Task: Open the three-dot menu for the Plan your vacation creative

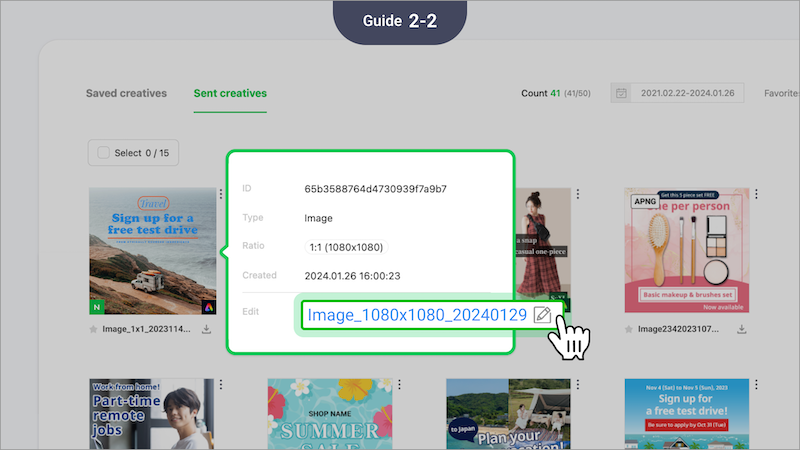Action: tap(578, 385)
